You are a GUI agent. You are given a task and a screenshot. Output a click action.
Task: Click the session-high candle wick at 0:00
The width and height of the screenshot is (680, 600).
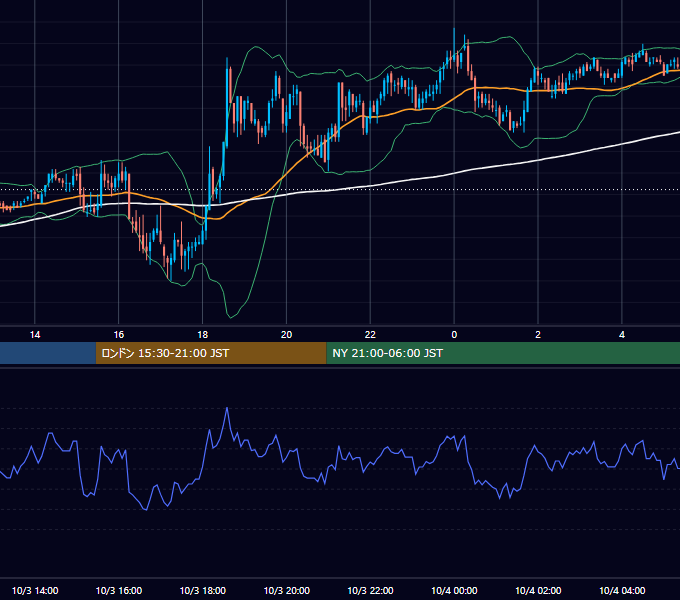pyautogui.click(x=454, y=41)
